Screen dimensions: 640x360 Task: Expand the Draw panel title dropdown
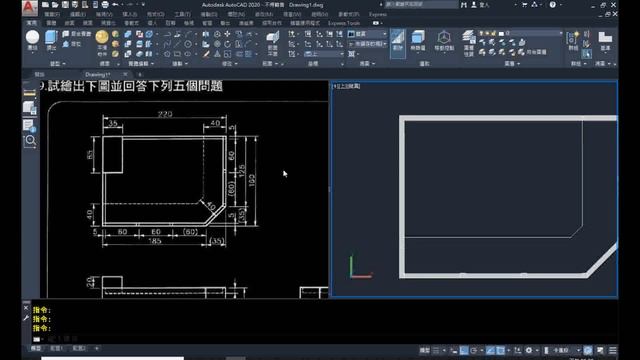pos(180,64)
